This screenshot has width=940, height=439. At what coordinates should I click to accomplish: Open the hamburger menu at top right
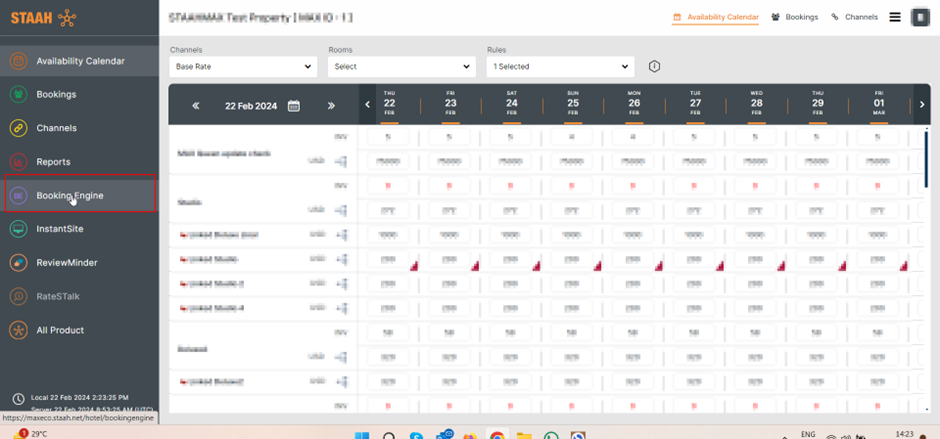pos(894,17)
